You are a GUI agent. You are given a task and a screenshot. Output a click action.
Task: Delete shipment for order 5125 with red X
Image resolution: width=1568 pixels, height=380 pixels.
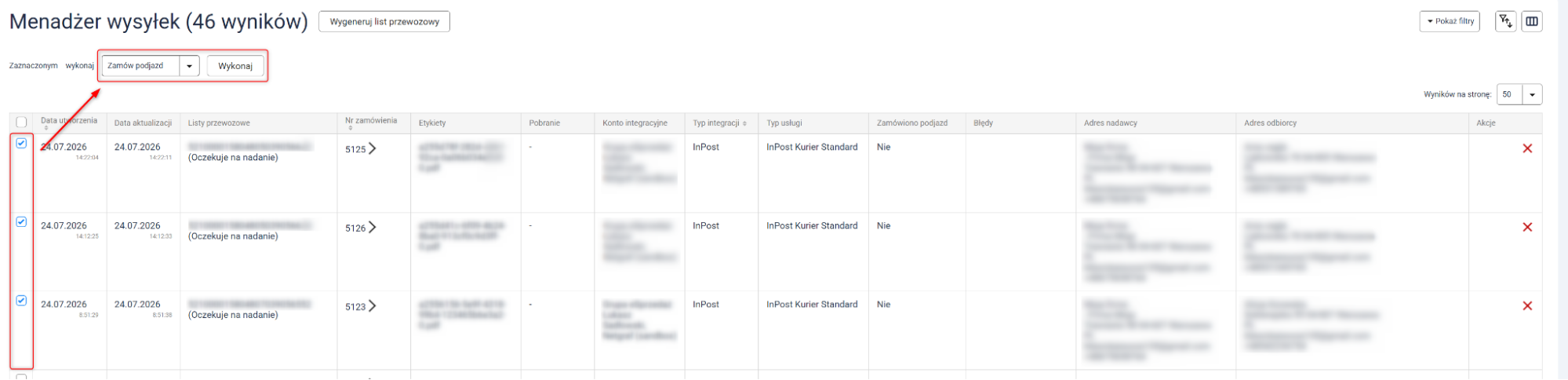(1527, 148)
